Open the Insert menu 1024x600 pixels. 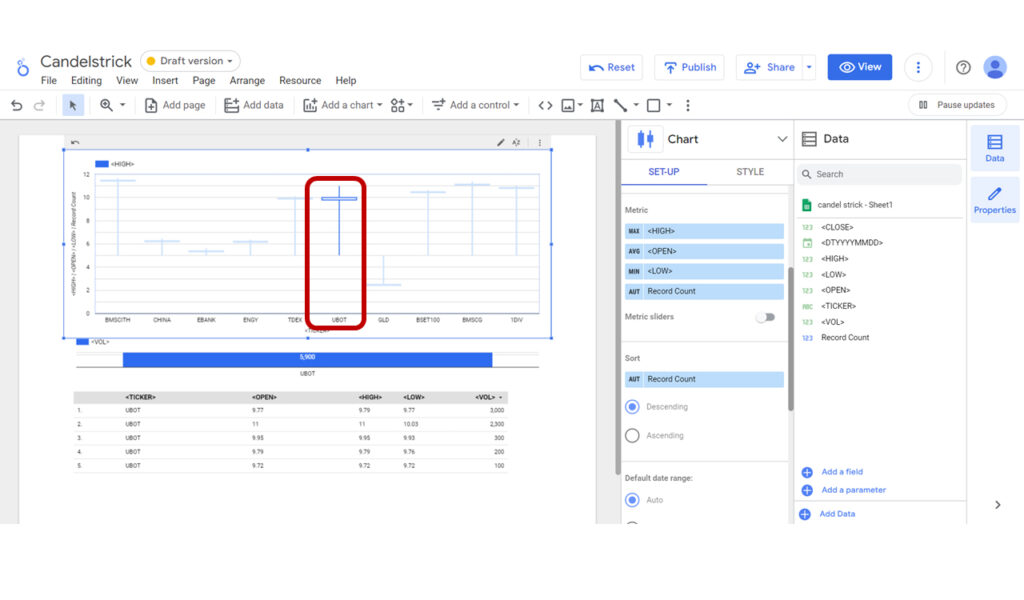click(x=165, y=80)
